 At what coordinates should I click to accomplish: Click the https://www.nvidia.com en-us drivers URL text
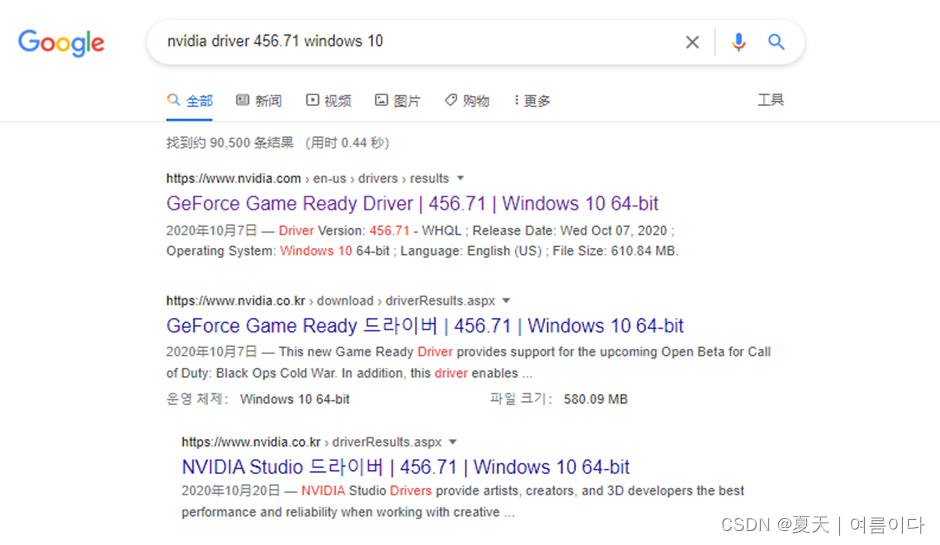308,179
